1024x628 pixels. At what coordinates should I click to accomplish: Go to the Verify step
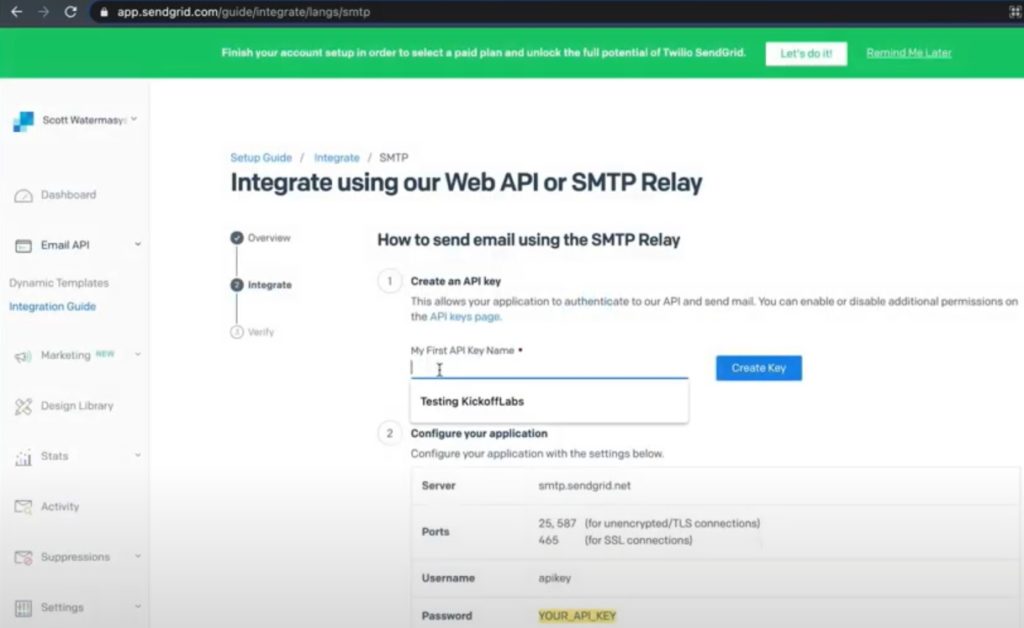261,332
